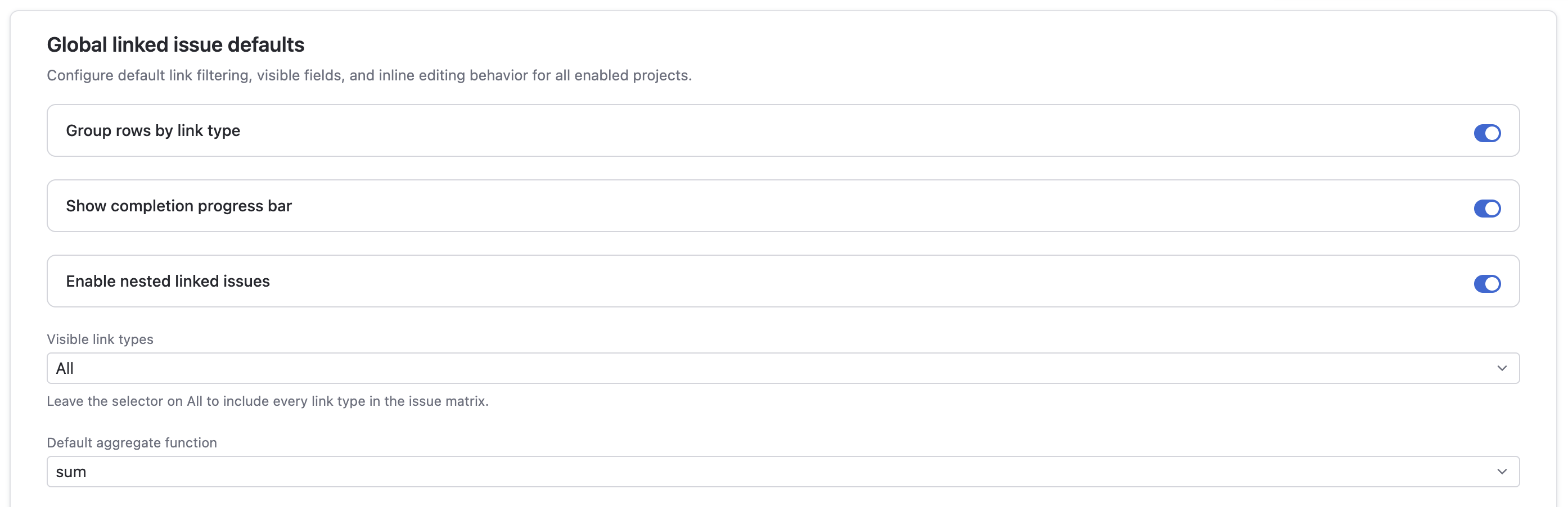This screenshot has width=1568, height=507.
Task: Click the first toggle switch handle
Action: click(1492, 133)
